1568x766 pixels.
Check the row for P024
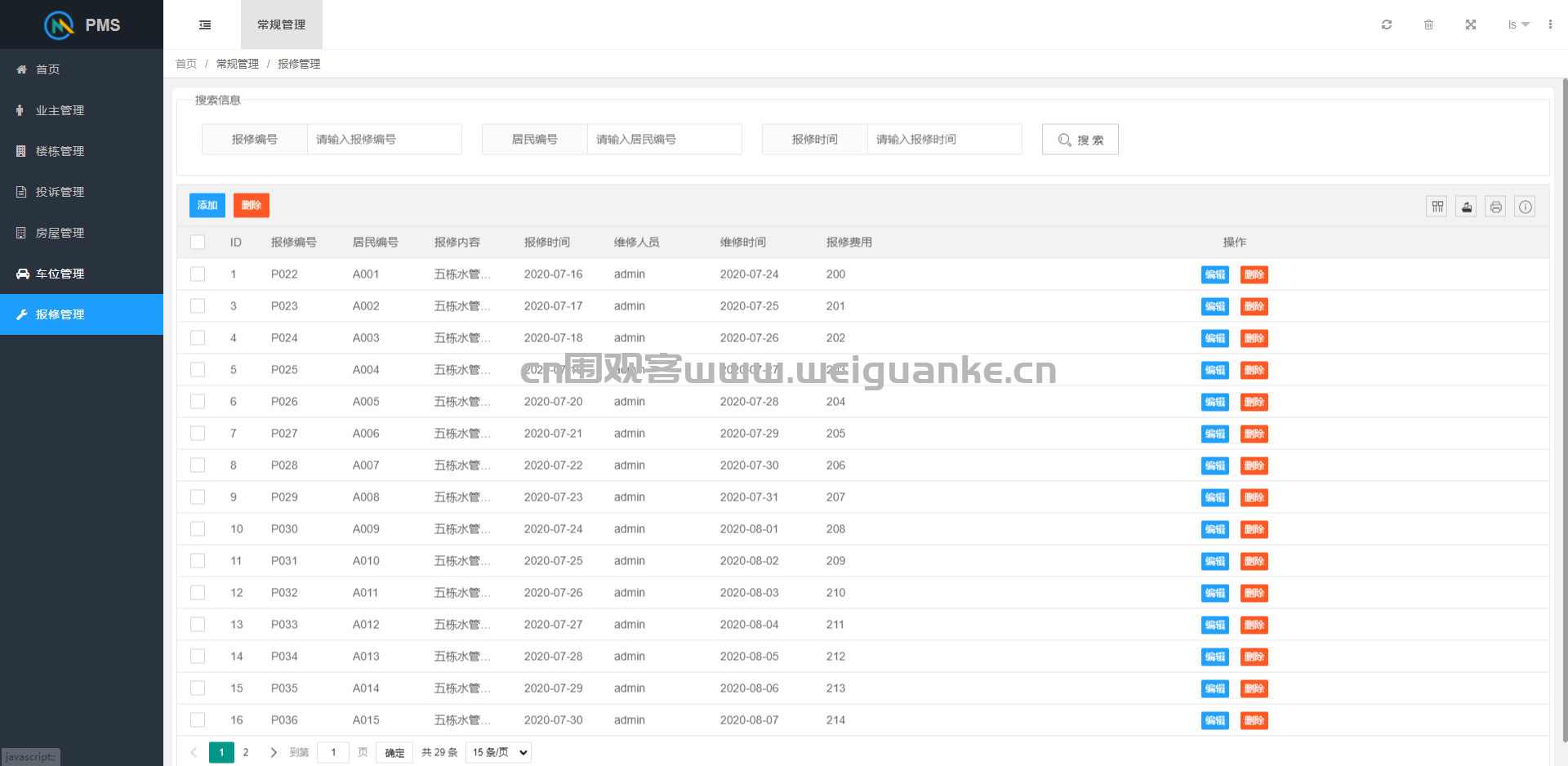point(198,338)
